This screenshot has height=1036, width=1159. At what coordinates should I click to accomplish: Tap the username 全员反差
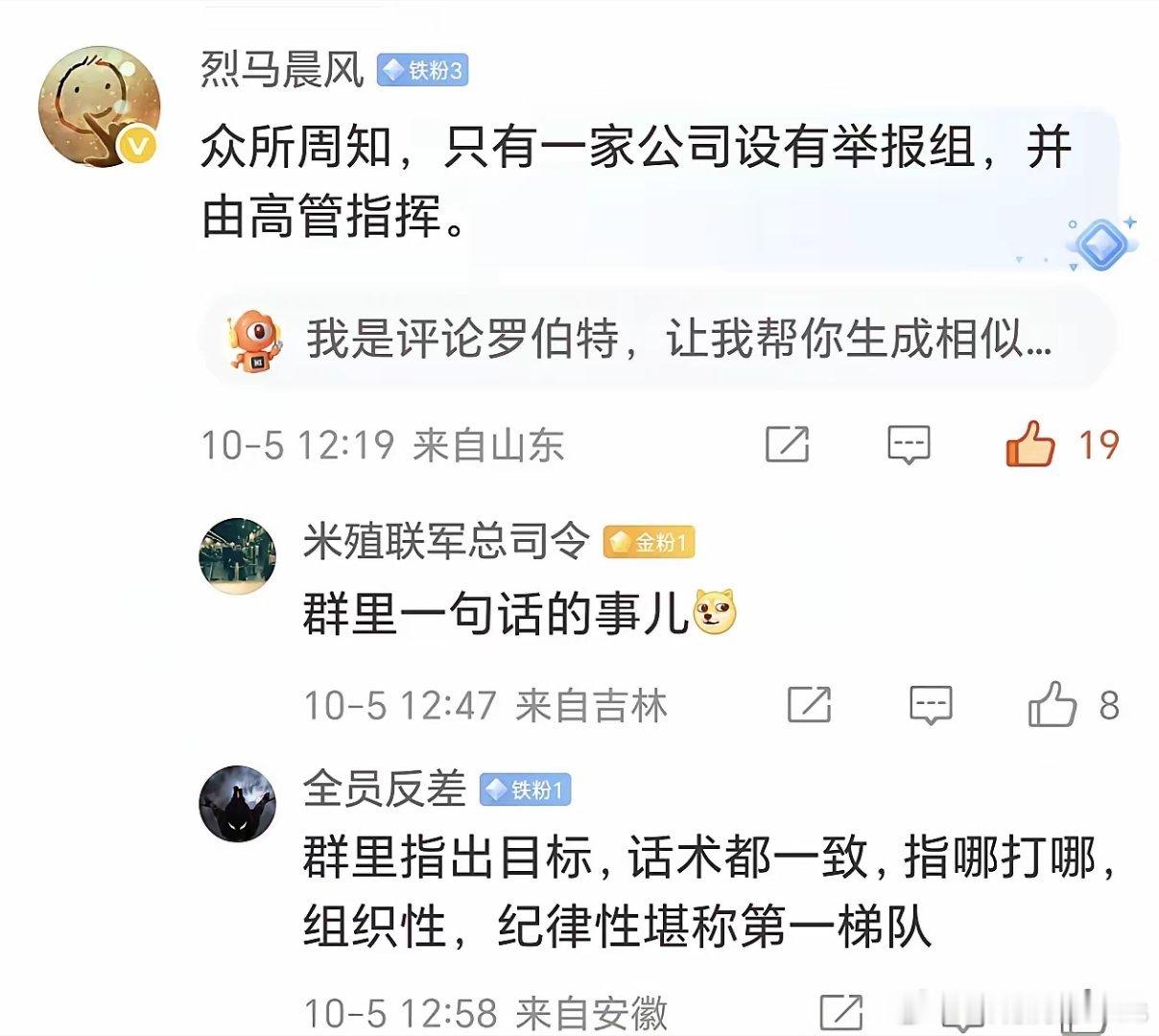385,789
